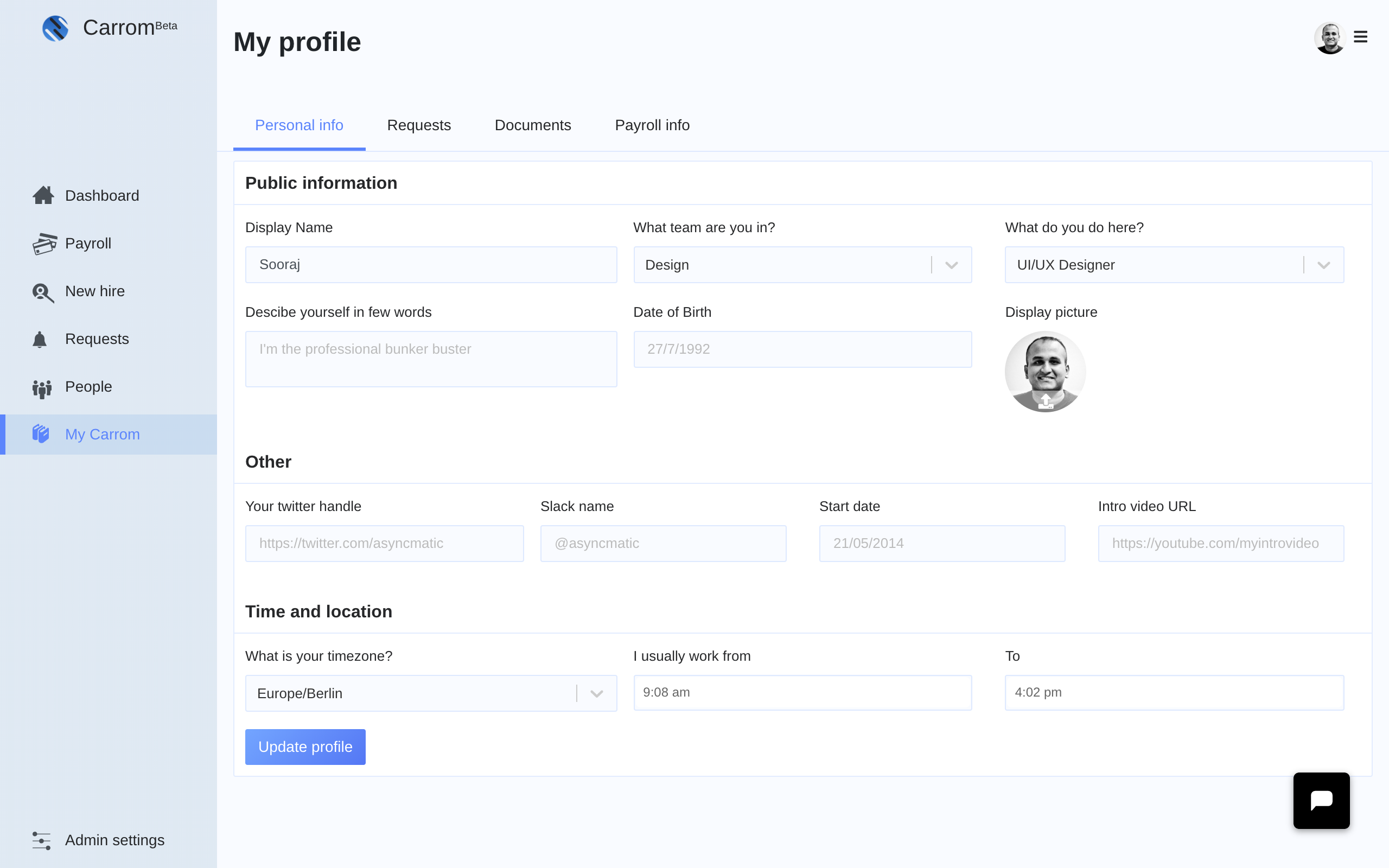Click the user avatar in header
The image size is (1389, 868).
1329,39
